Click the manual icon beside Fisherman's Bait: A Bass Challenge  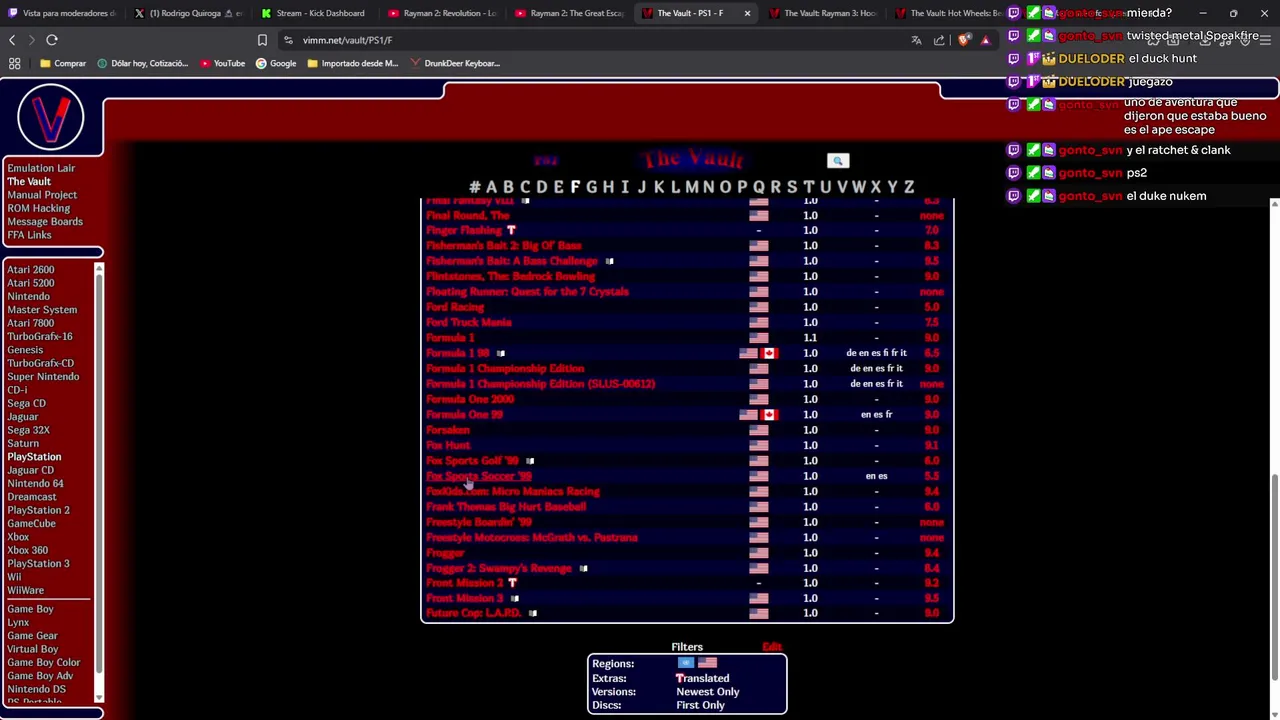coord(609,261)
